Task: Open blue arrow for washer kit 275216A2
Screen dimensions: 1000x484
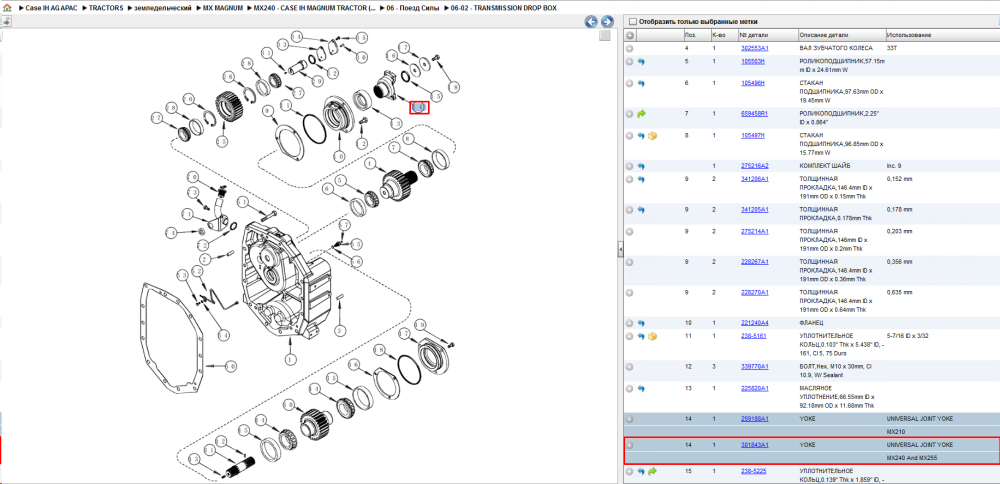Action: (641, 166)
